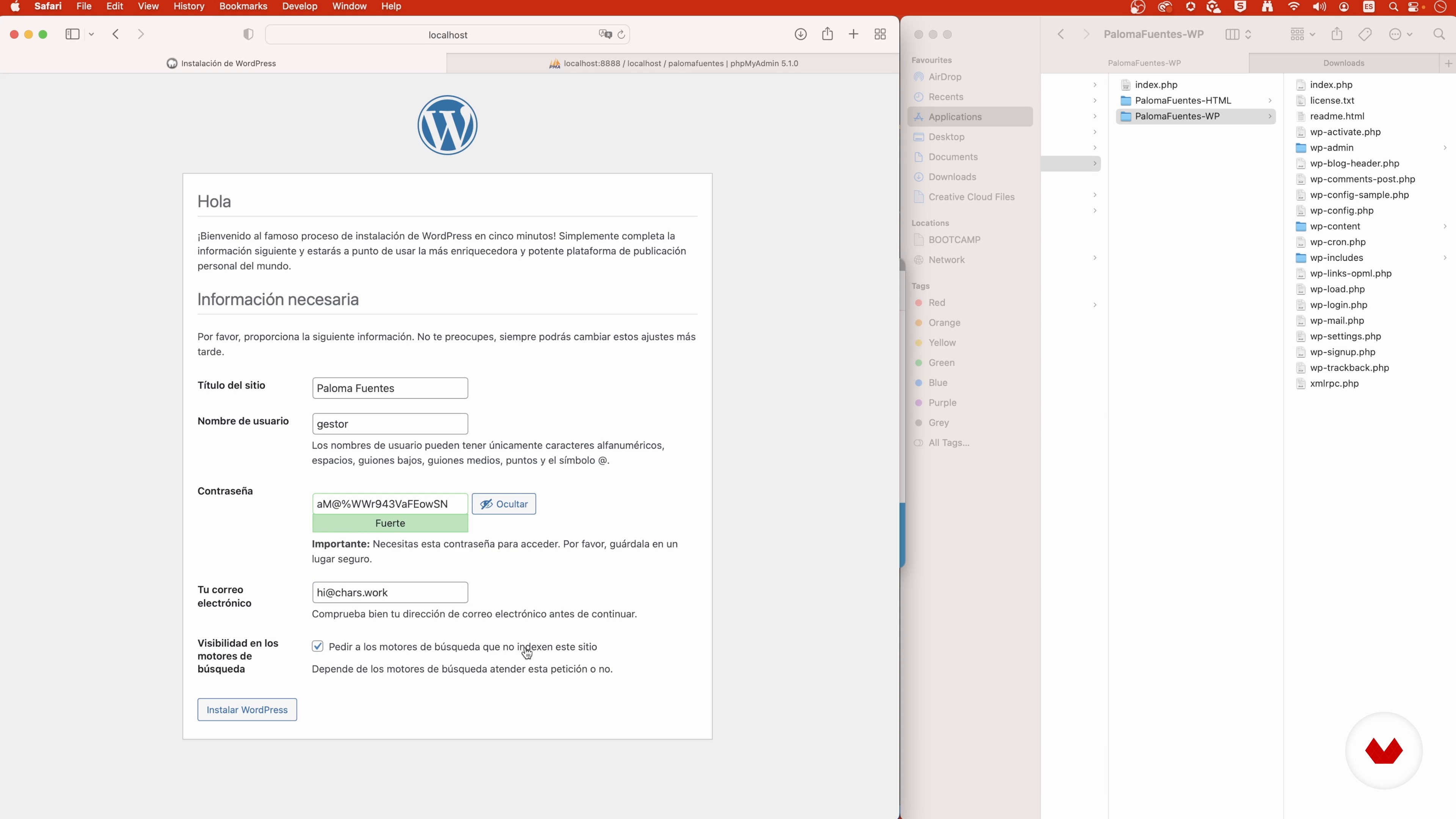Expand wp-includes folder chevron
Image resolution: width=1456 pixels, height=819 pixels.
[x=1445, y=258]
